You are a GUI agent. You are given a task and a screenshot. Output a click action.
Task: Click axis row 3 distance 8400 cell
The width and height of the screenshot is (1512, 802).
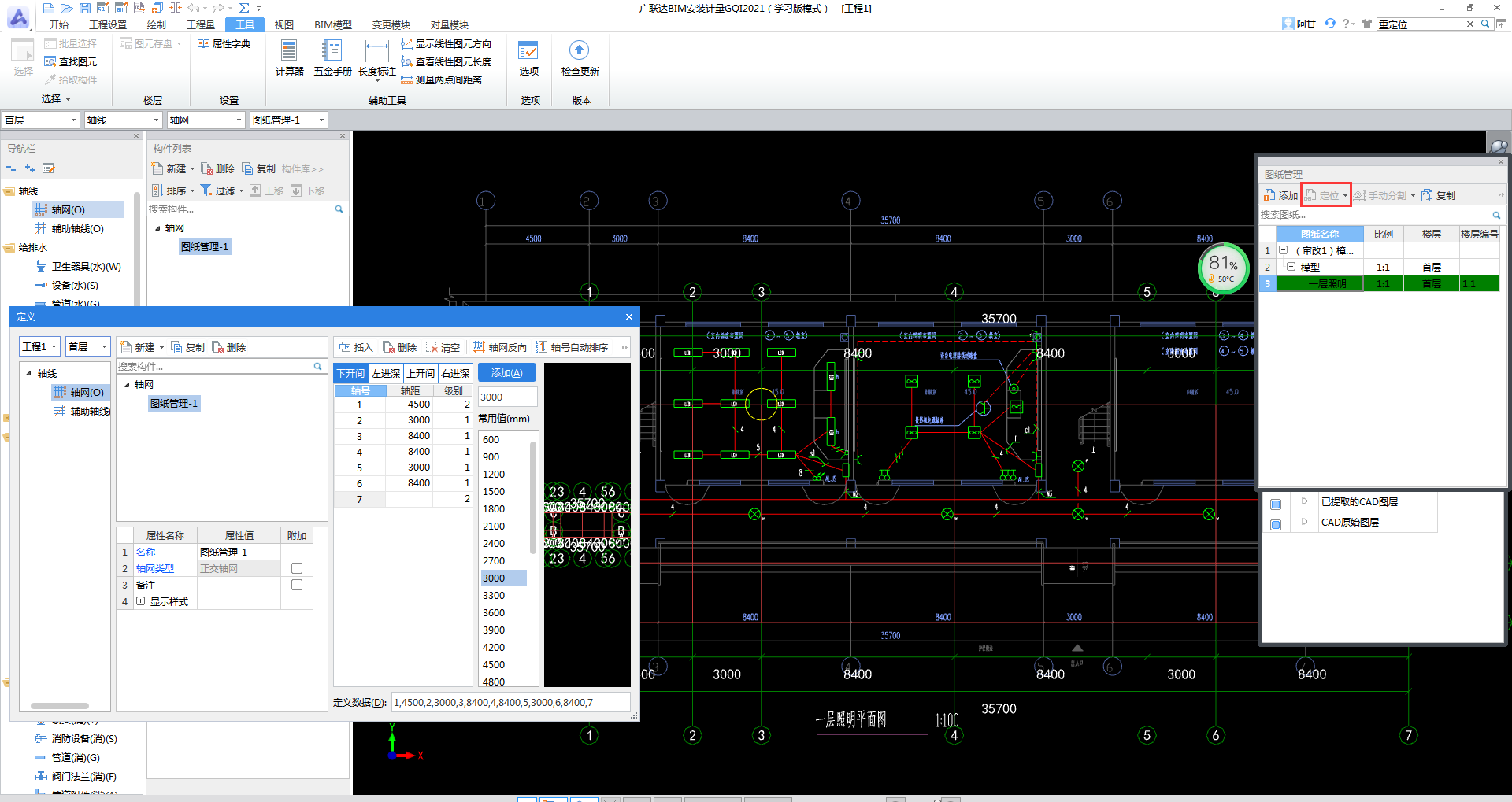pyautogui.click(x=409, y=436)
